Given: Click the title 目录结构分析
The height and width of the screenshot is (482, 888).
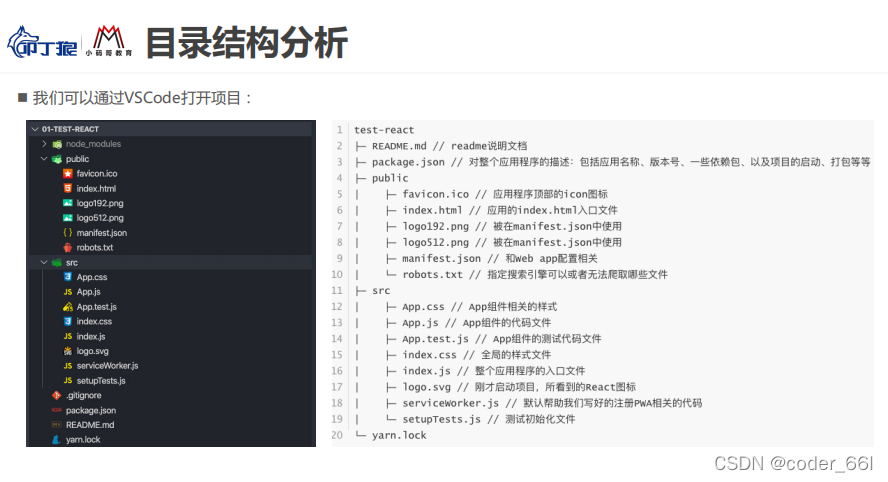Looking at the screenshot, I should pyautogui.click(x=246, y=43).
